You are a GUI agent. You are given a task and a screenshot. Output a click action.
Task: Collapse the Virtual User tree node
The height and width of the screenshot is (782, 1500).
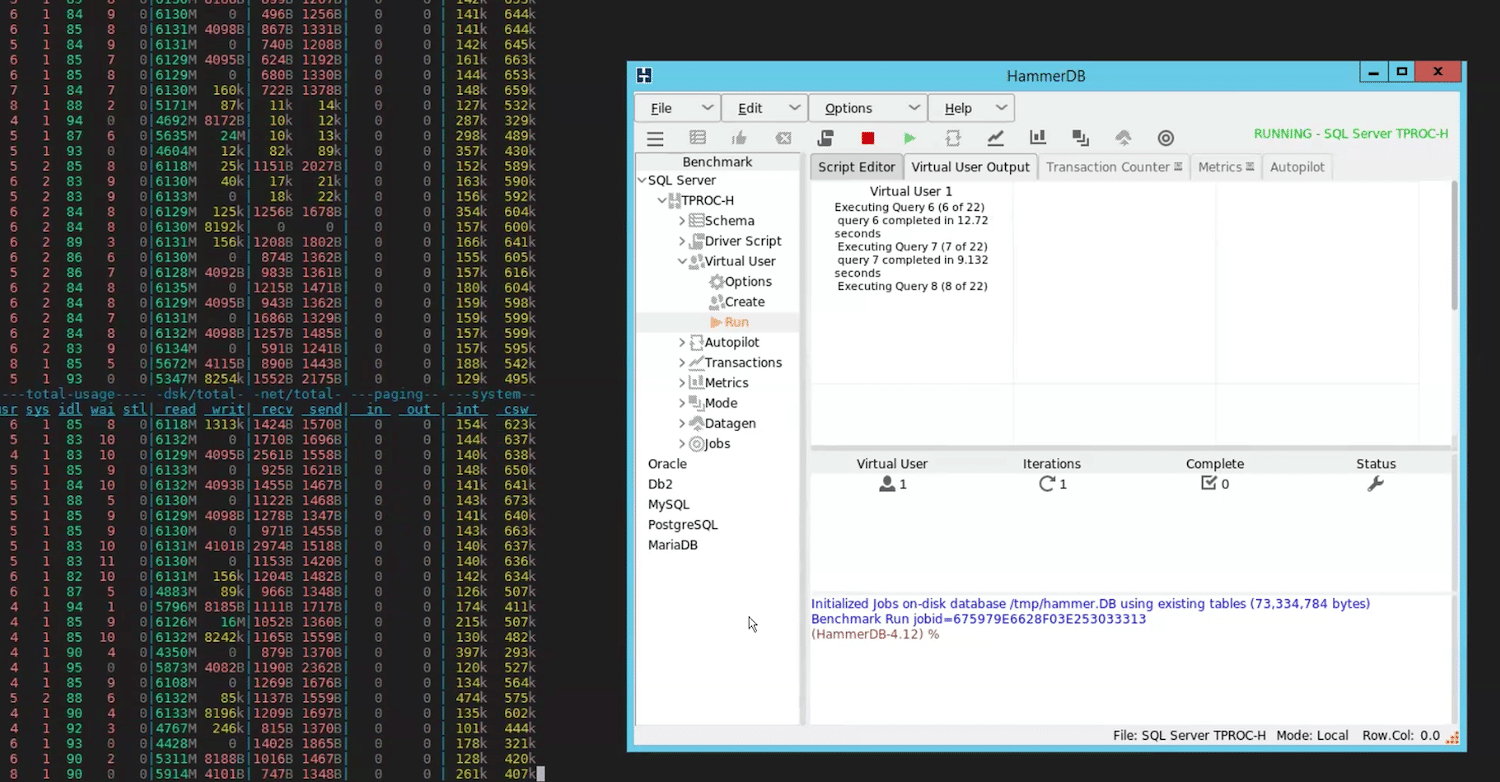coord(683,262)
